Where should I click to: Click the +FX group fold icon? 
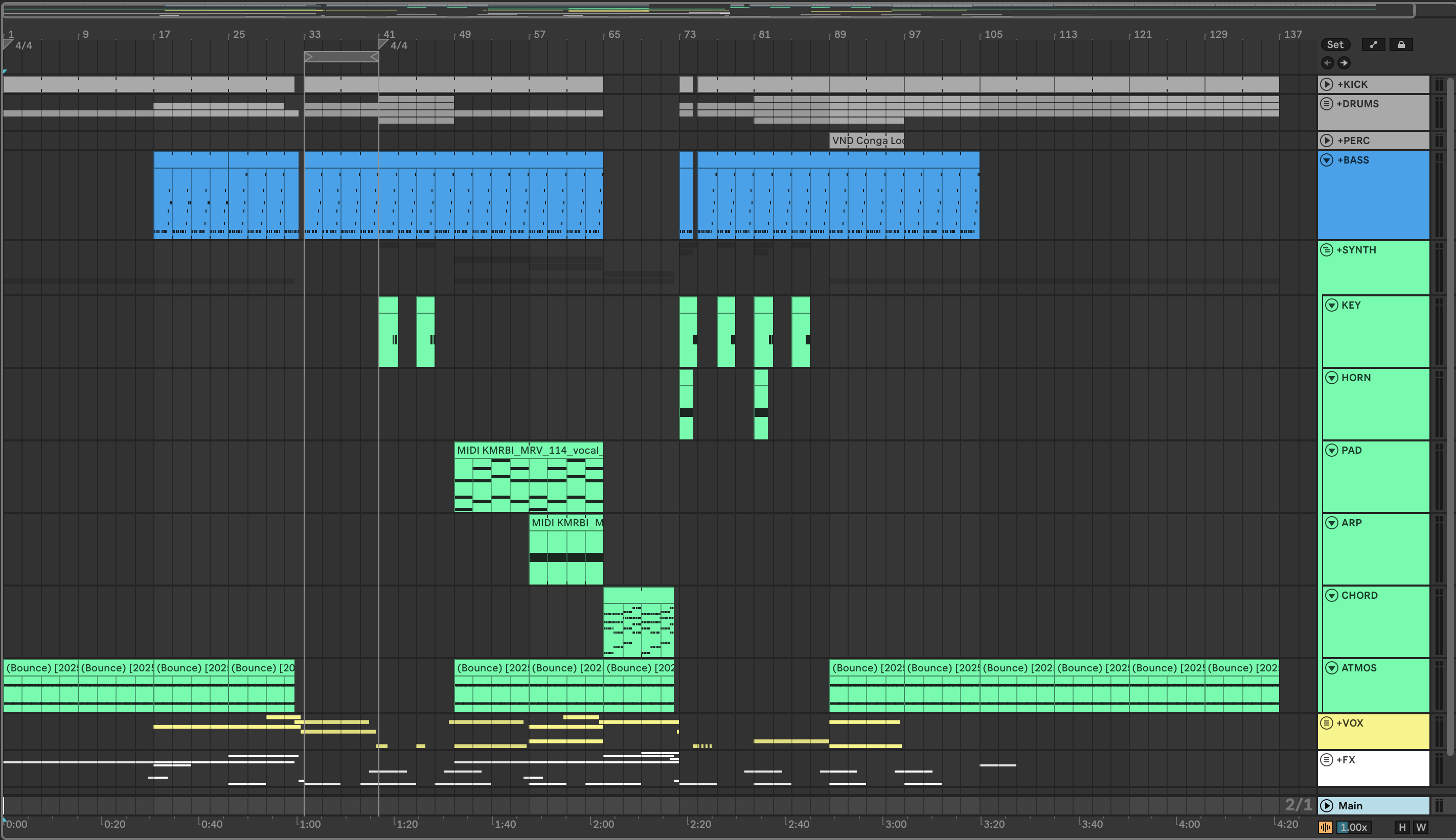pos(1326,760)
